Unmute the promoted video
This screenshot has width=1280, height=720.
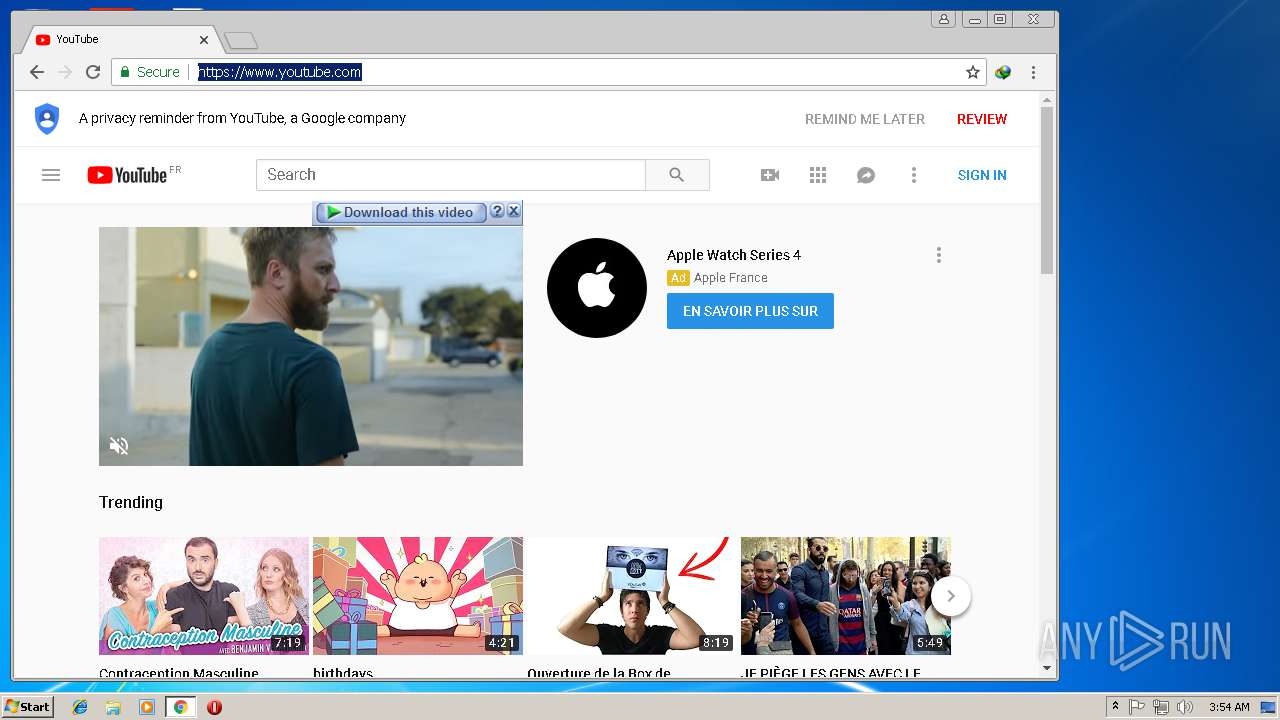(119, 446)
